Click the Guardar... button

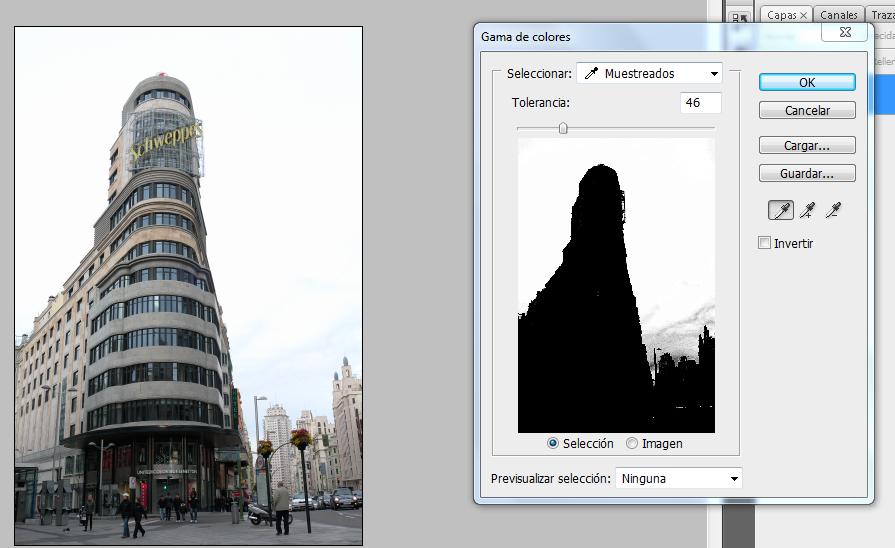tap(807, 173)
